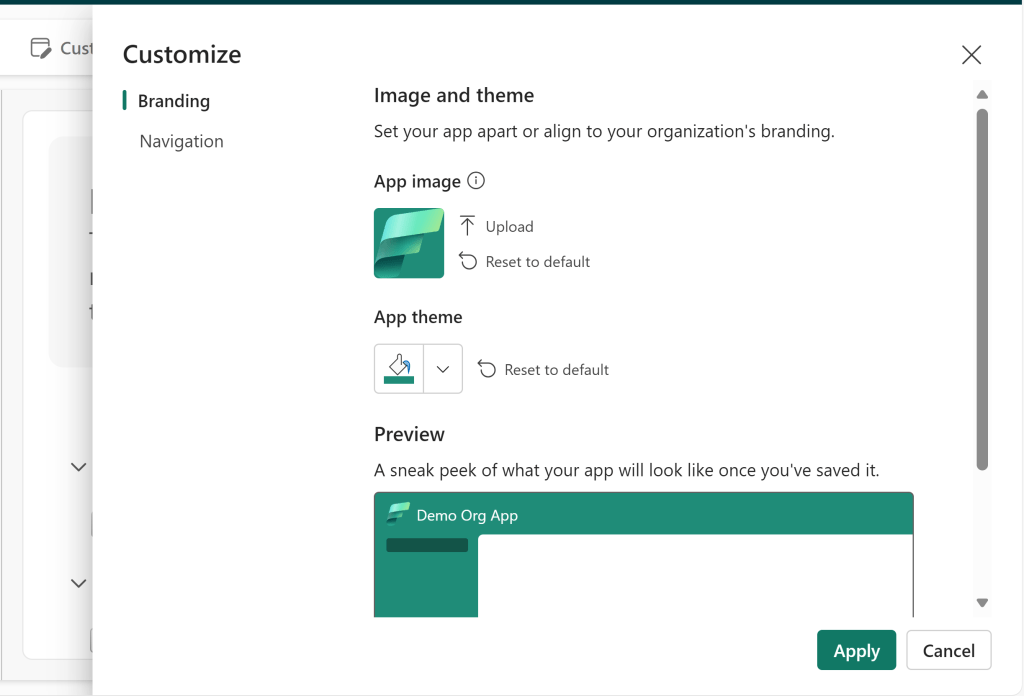Click the scrollbar down arrow
Viewport: 1024px width, 696px height.
pos(982,602)
